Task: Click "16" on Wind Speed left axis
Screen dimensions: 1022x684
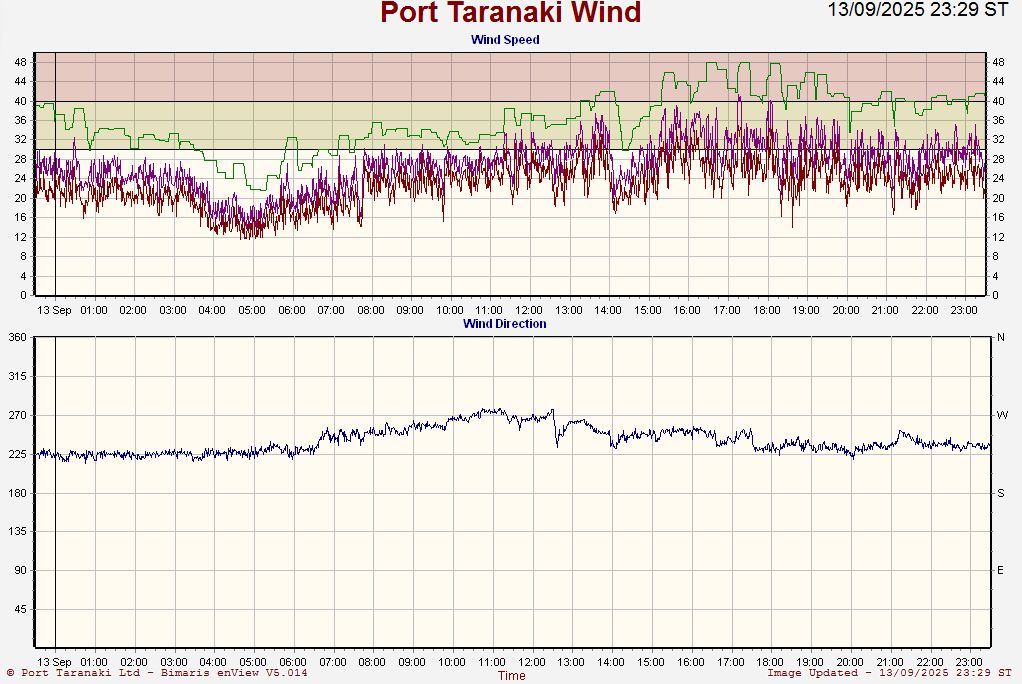Action: tap(20, 217)
